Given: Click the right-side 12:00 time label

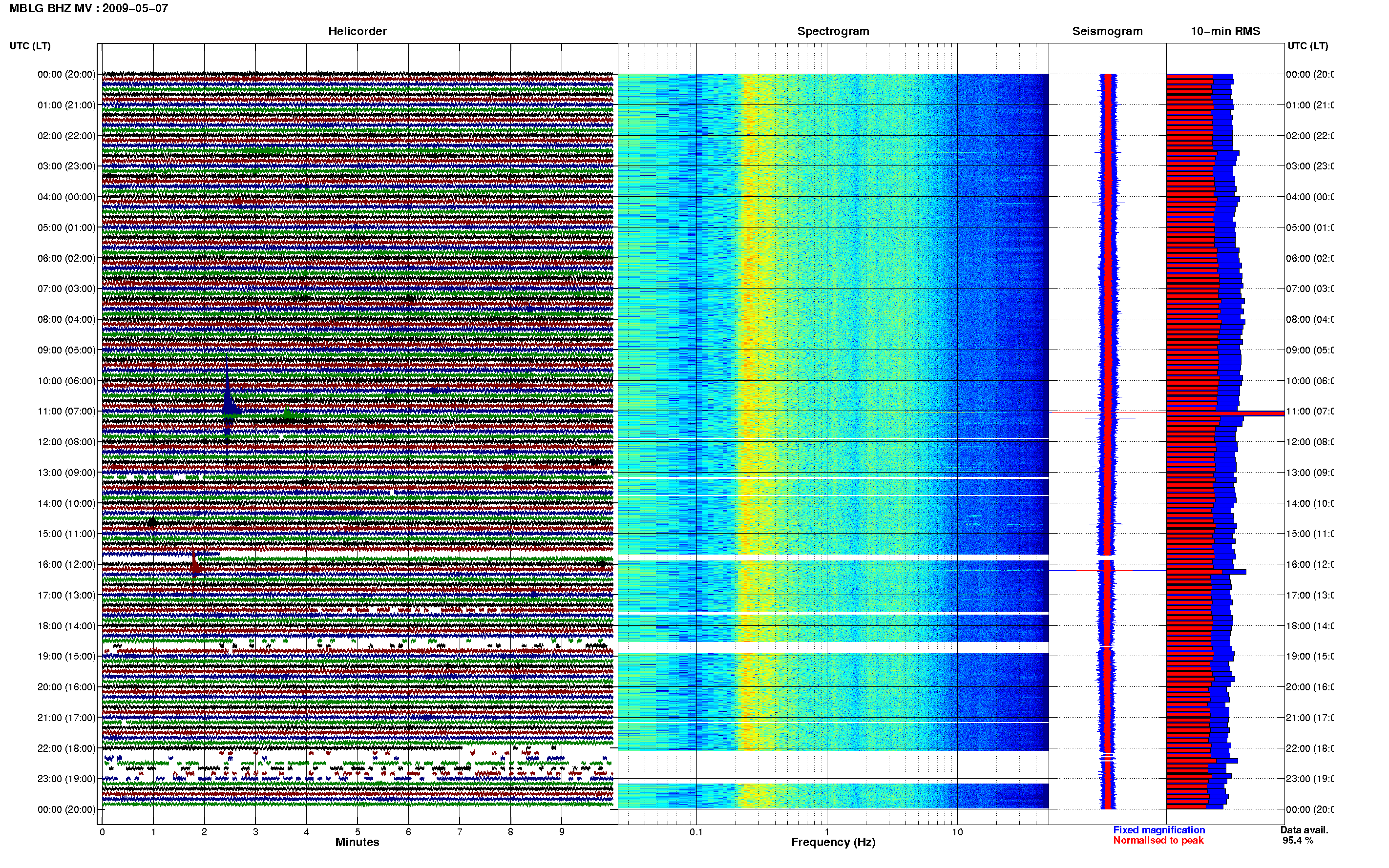Looking at the screenshot, I should click(1309, 442).
